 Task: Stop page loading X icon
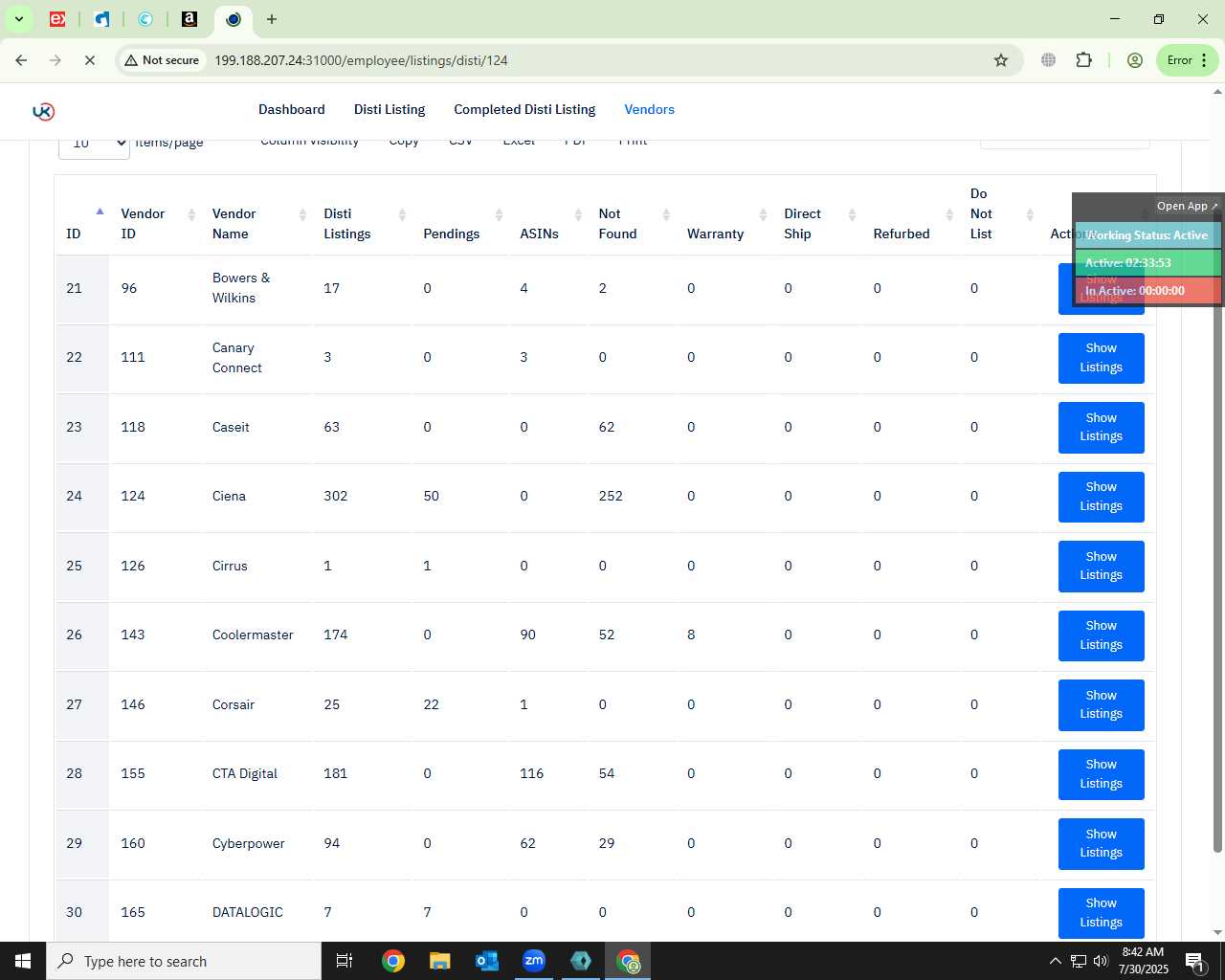click(x=89, y=60)
